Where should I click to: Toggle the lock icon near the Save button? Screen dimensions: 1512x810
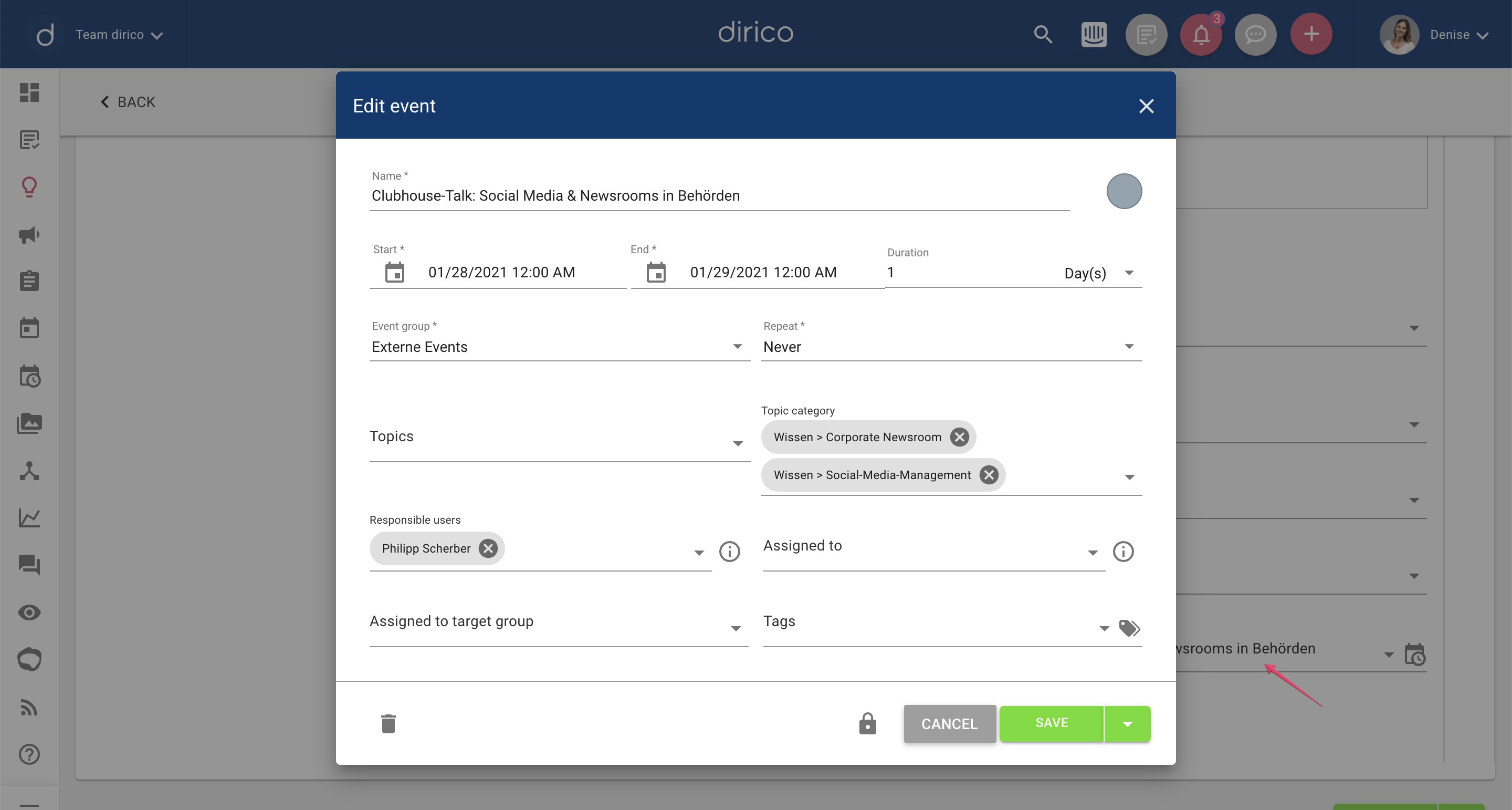(867, 724)
